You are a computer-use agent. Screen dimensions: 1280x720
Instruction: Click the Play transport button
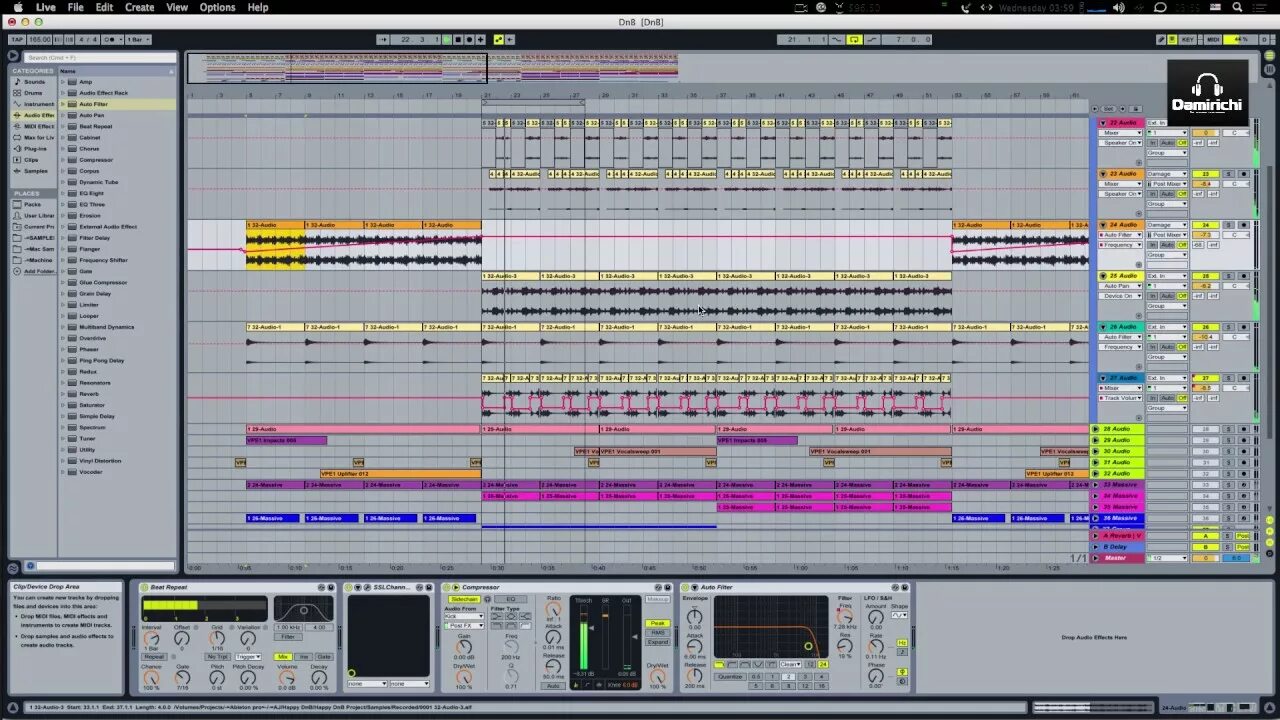coord(447,39)
